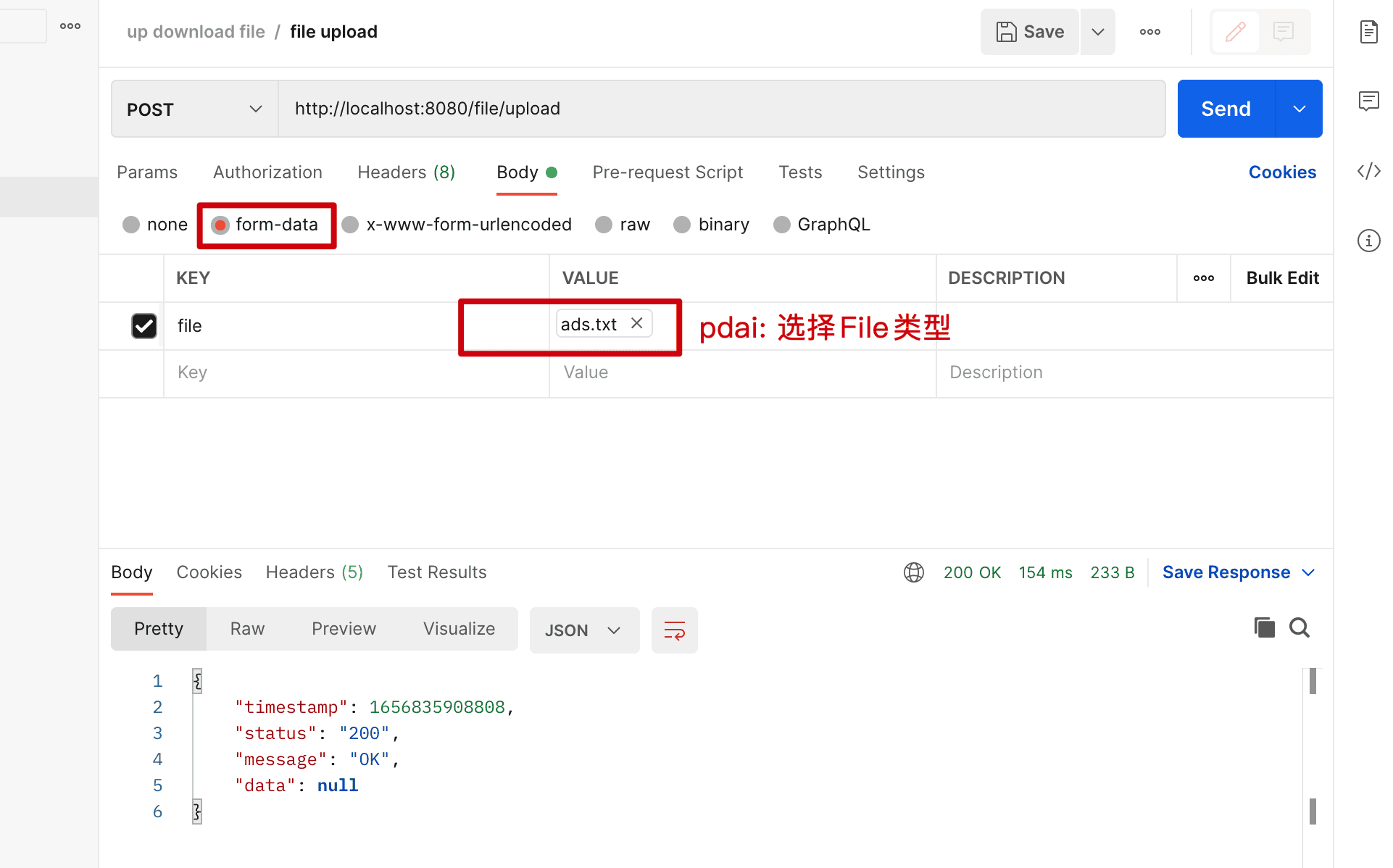Open the documentation icon in right sidebar

click(1368, 32)
